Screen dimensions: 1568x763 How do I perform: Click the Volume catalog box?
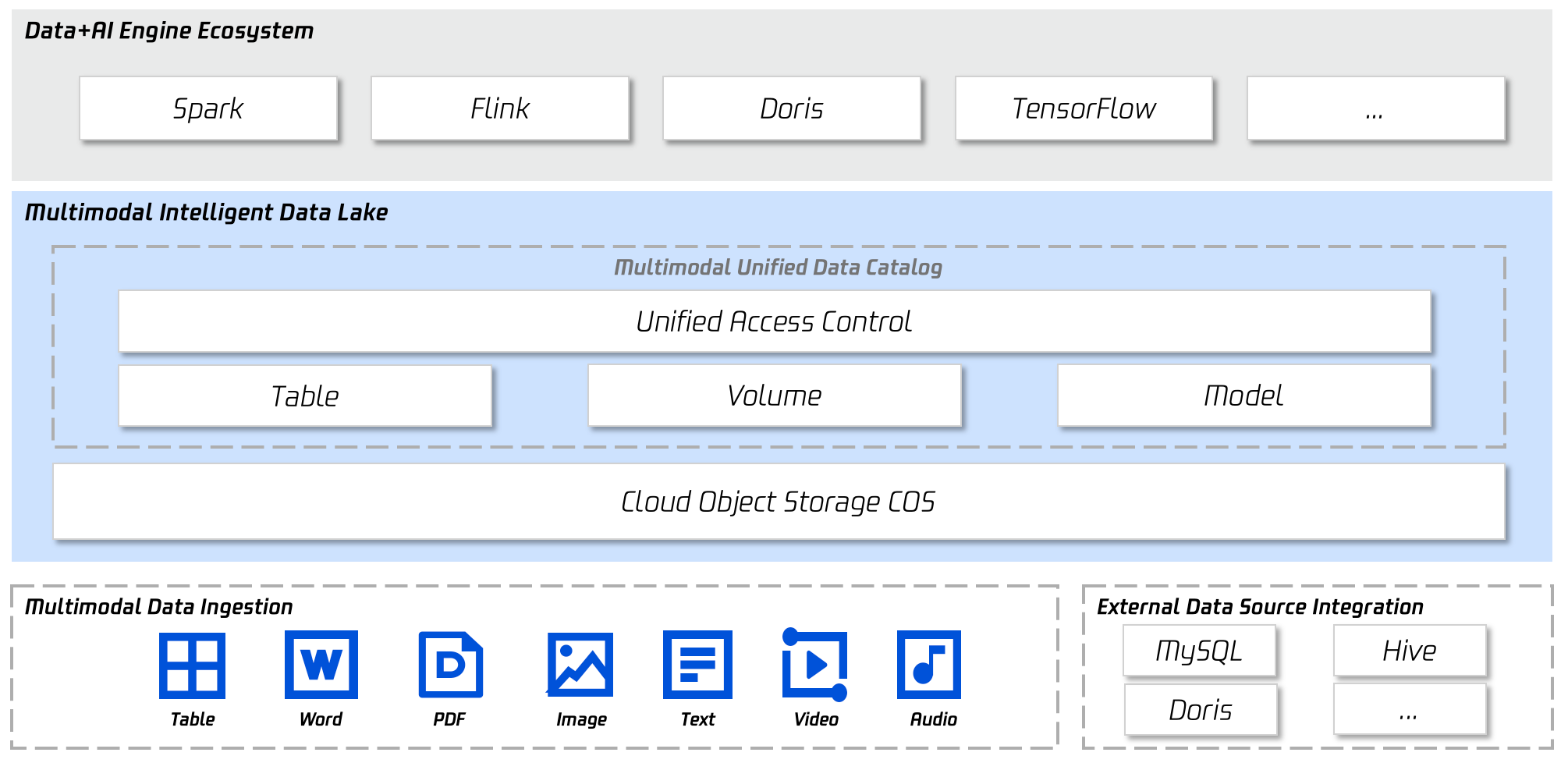click(x=775, y=396)
